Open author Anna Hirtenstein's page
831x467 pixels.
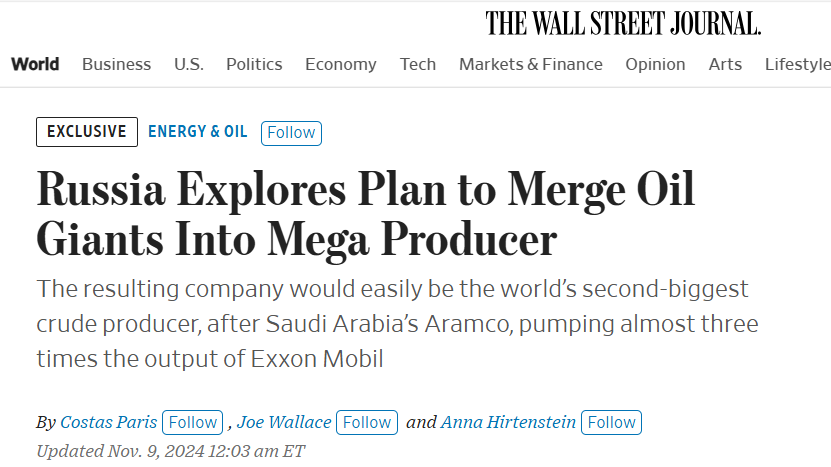[508, 422]
